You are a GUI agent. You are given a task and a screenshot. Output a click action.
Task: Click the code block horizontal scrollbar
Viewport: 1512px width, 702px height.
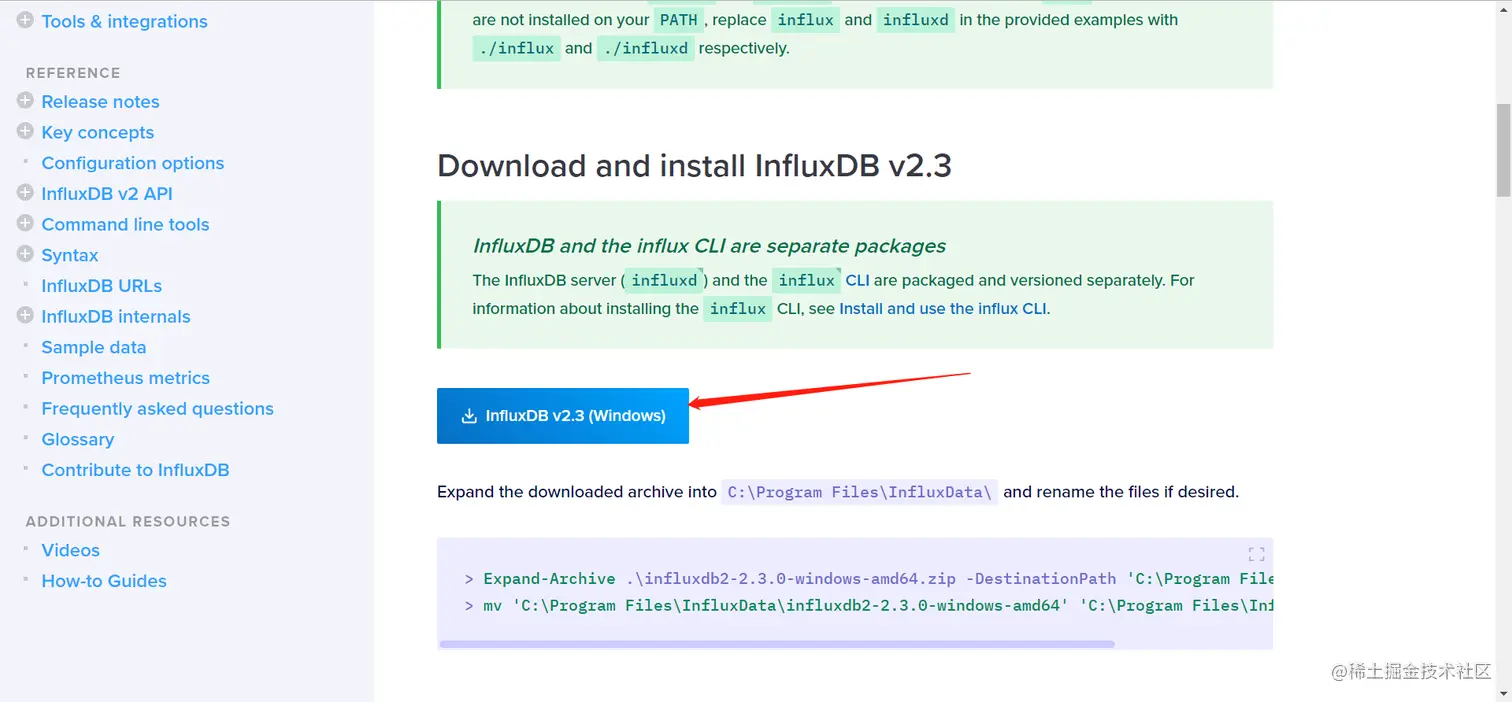[776, 644]
